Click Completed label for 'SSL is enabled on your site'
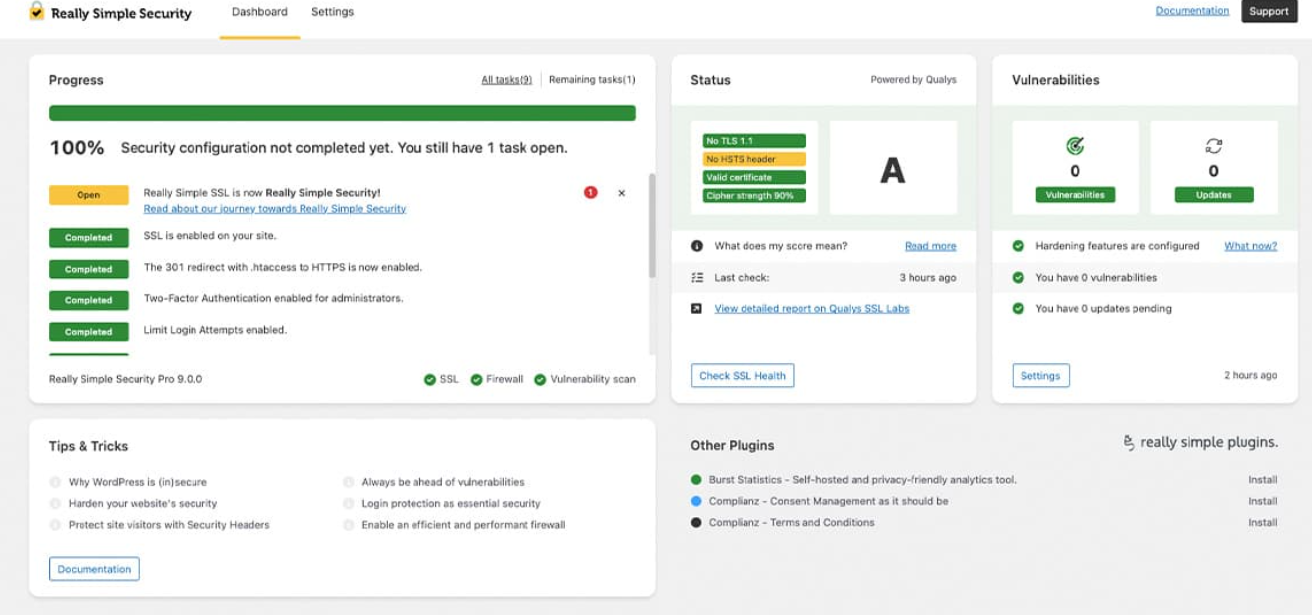The image size is (1312, 615). 89,238
